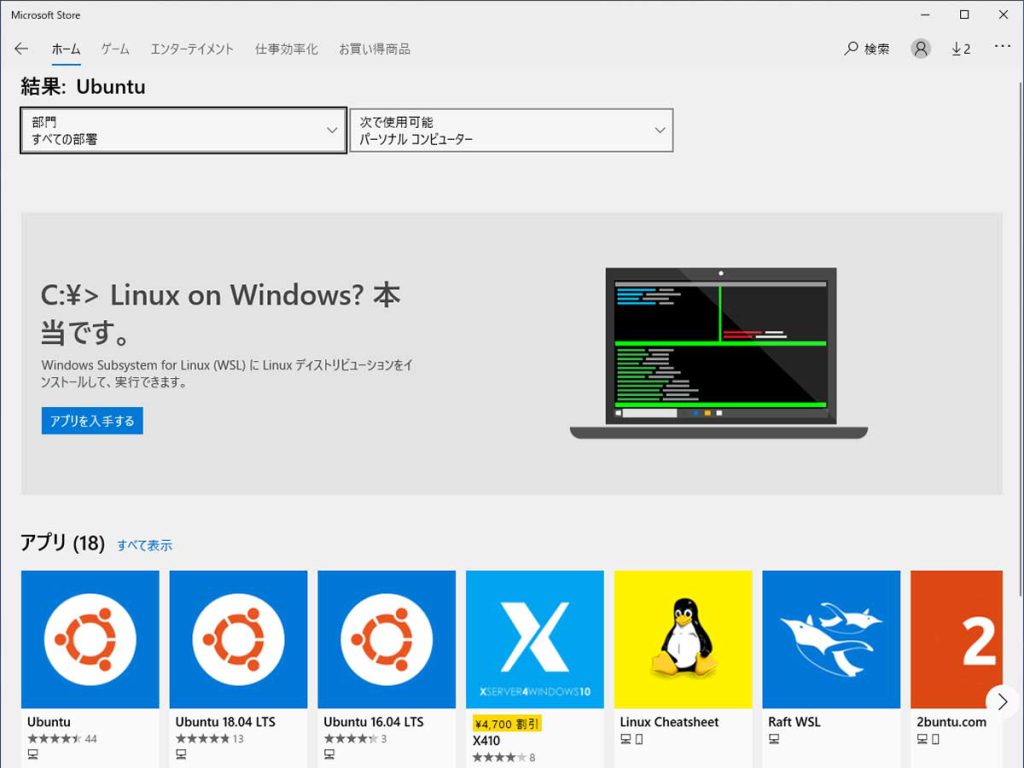Click the Ubuntu 18.04 LTS title text

click(225, 722)
